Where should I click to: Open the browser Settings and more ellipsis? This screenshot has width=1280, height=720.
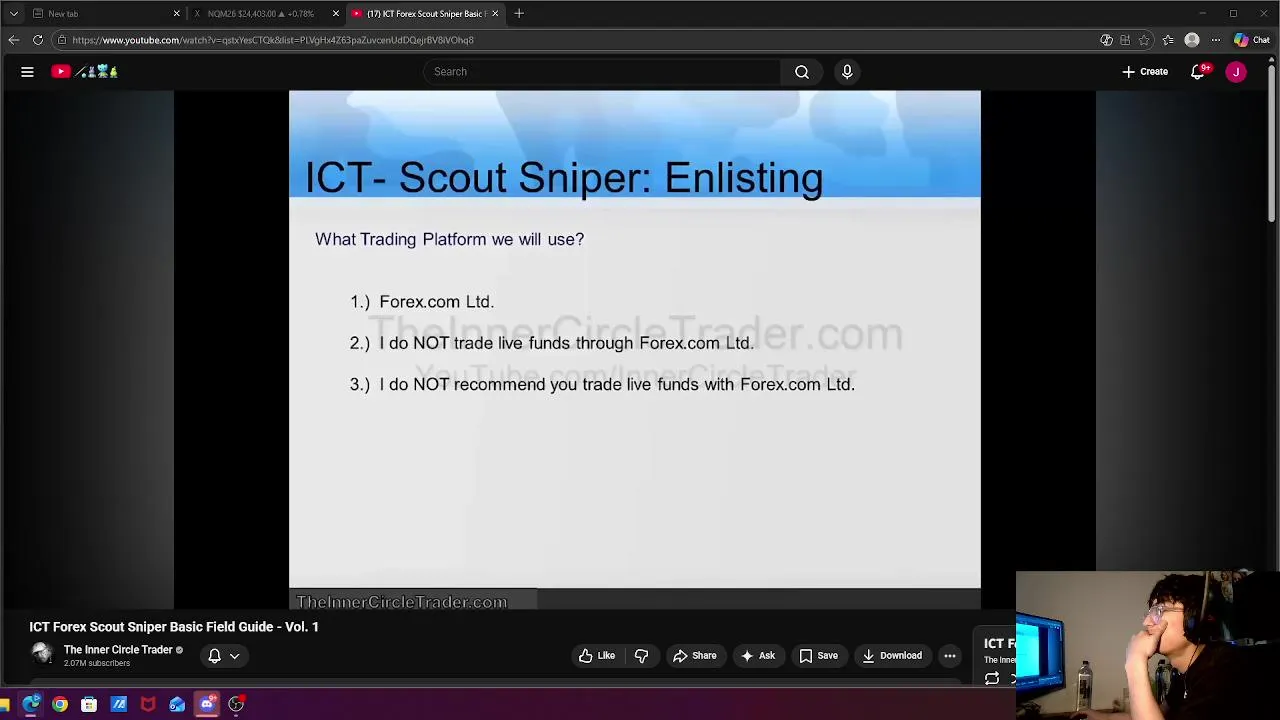point(1216,40)
